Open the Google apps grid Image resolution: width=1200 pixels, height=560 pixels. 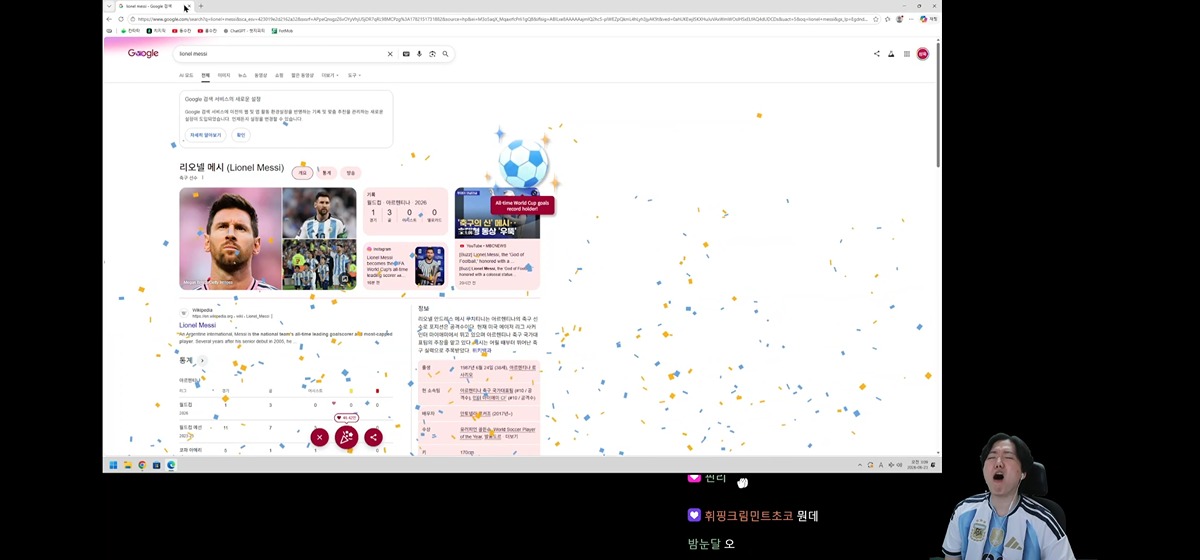907,54
